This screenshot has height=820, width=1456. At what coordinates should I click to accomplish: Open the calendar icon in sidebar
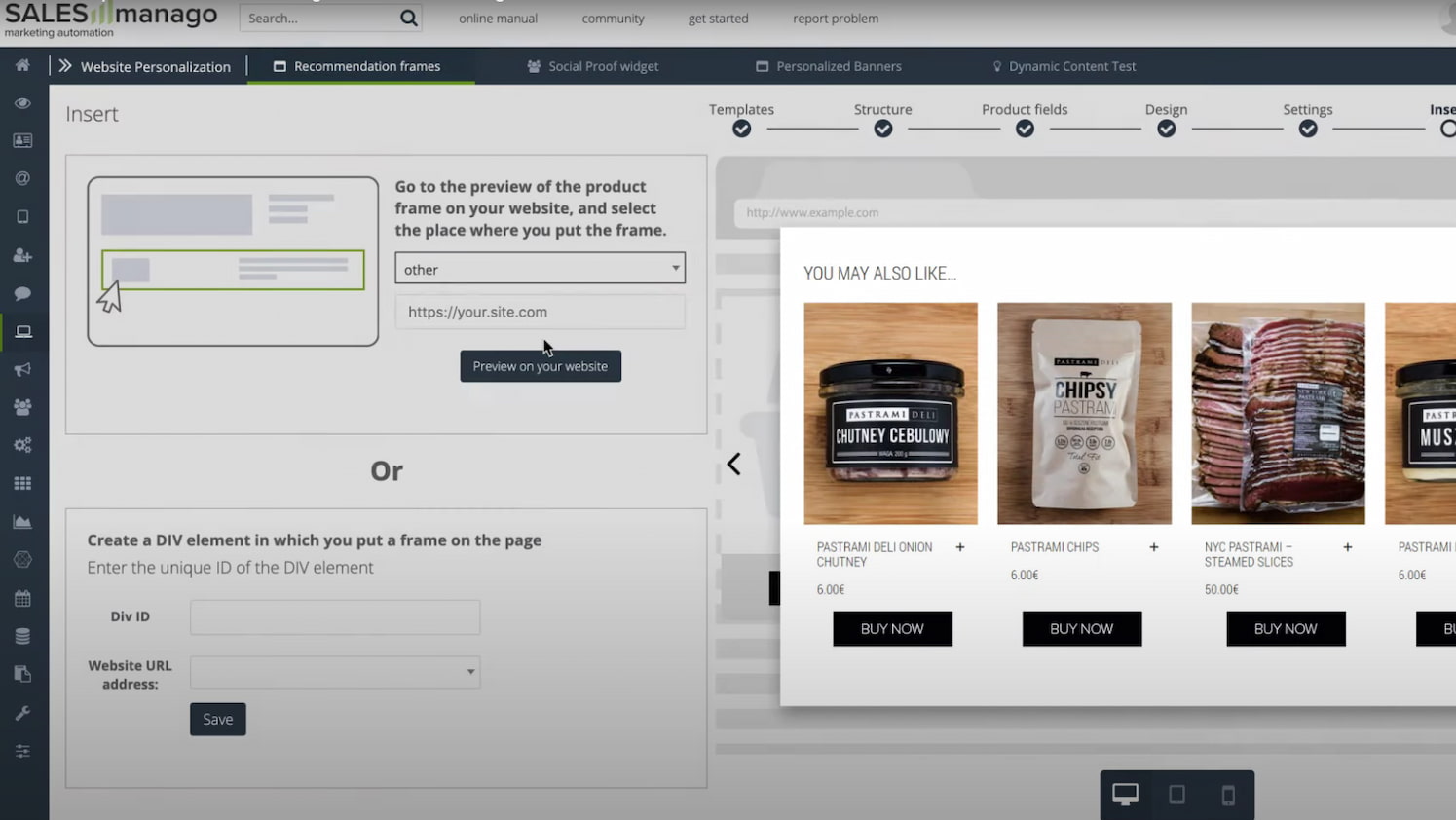pos(23,597)
